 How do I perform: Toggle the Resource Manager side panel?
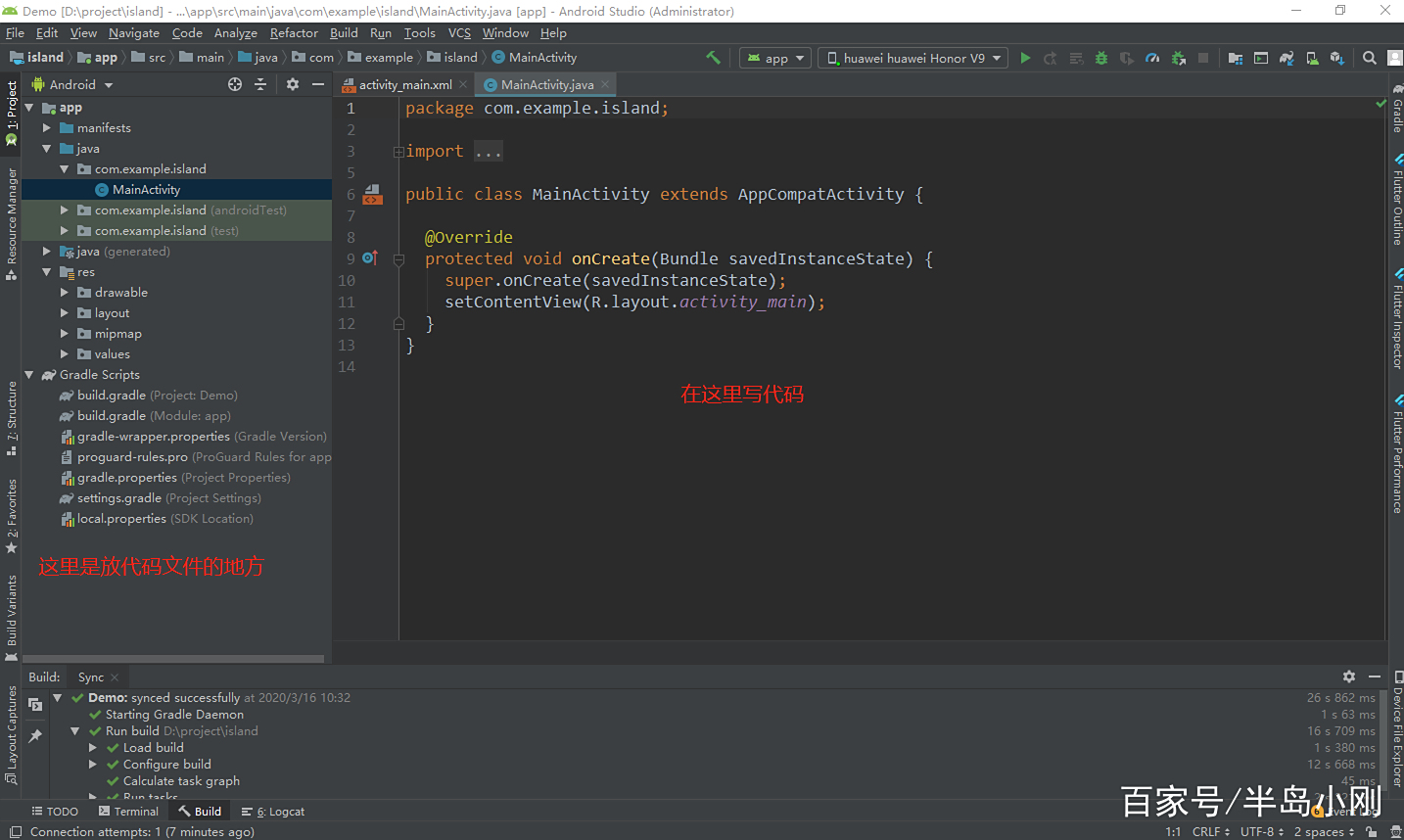12,223
